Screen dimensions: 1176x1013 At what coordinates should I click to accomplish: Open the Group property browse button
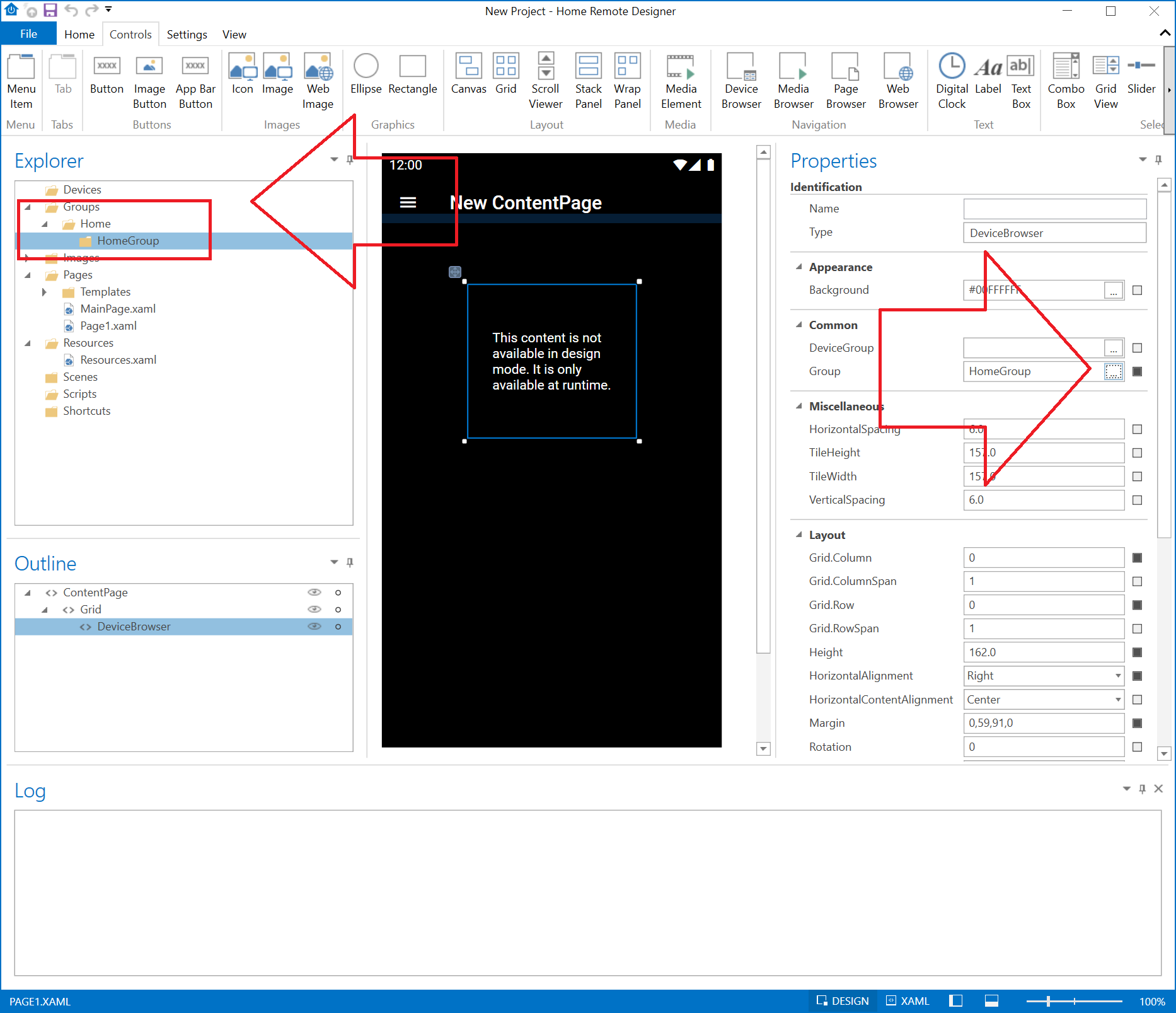coord(1114,371)
